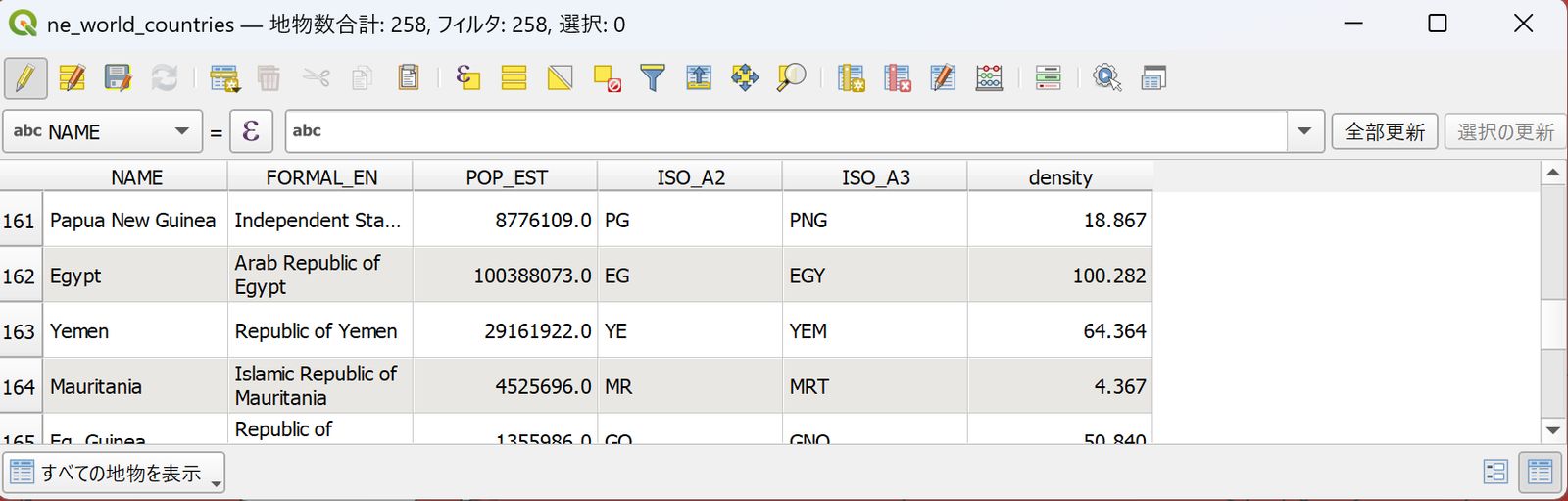Delete a field from the table

tap(897, 77)
